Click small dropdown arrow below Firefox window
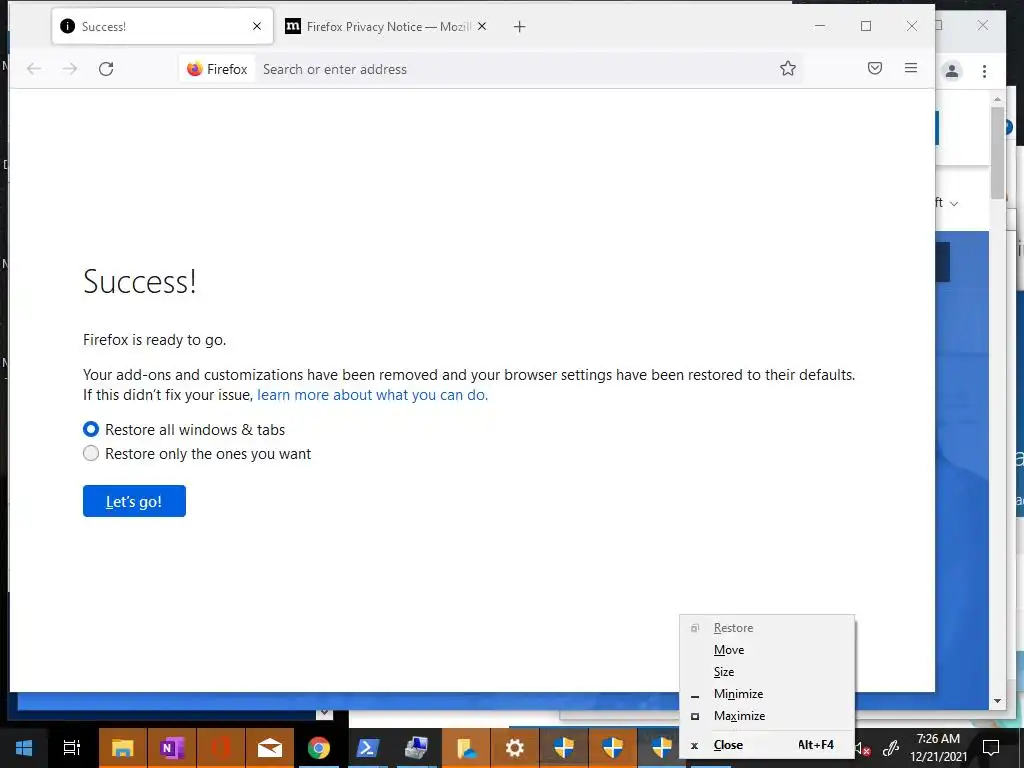Image resolution: width=1024 pixels, height=768 pixels. [x=325, y=713]
